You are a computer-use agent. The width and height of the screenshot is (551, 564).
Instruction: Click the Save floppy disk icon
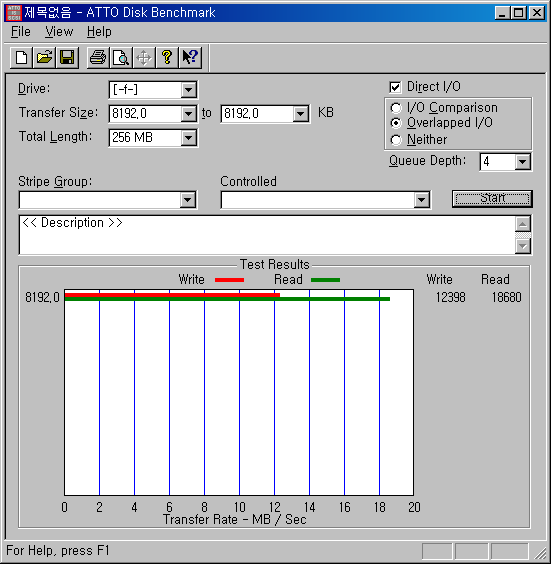pyautogui.click(x=67, y=58)
